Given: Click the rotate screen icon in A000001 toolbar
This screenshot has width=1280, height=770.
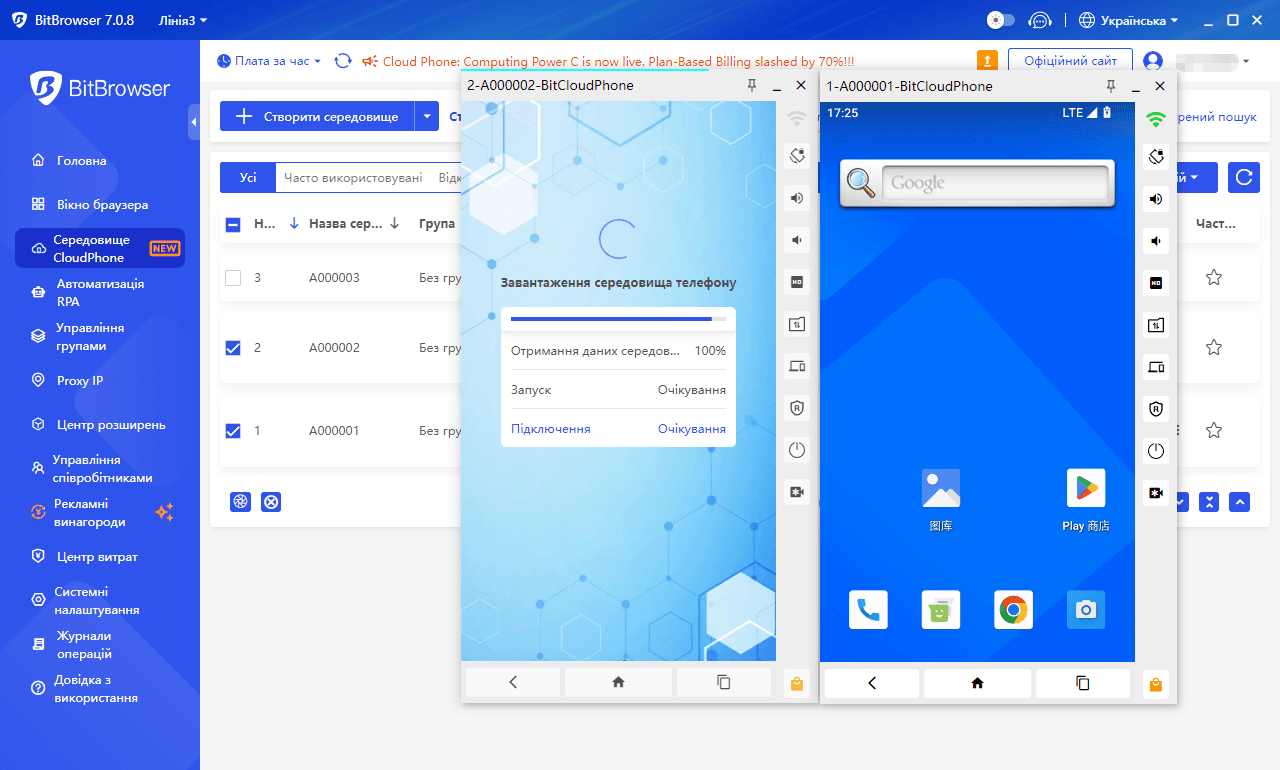Looking at the screenshot, I should coord(1156,157).
